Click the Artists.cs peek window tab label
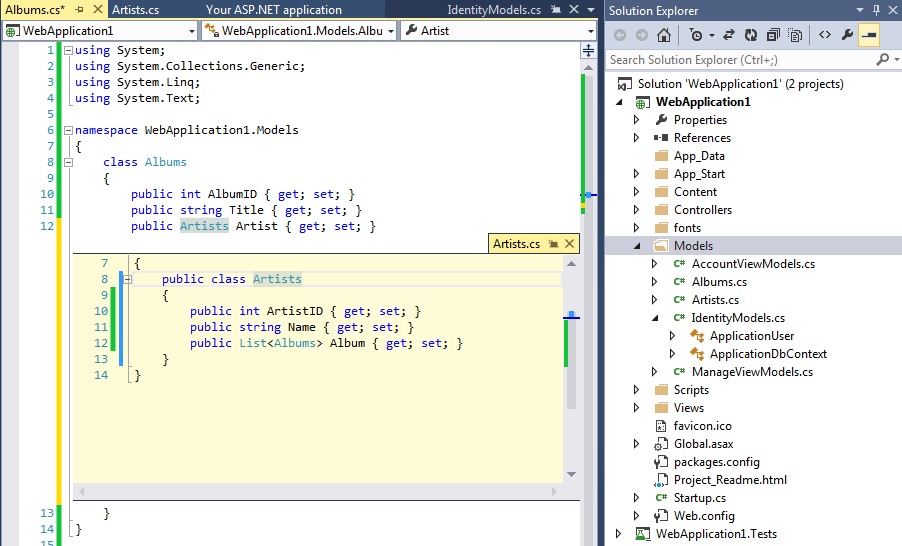Image resolution: width=902 pixels, height=546 pixels. [x=517, y=244]
